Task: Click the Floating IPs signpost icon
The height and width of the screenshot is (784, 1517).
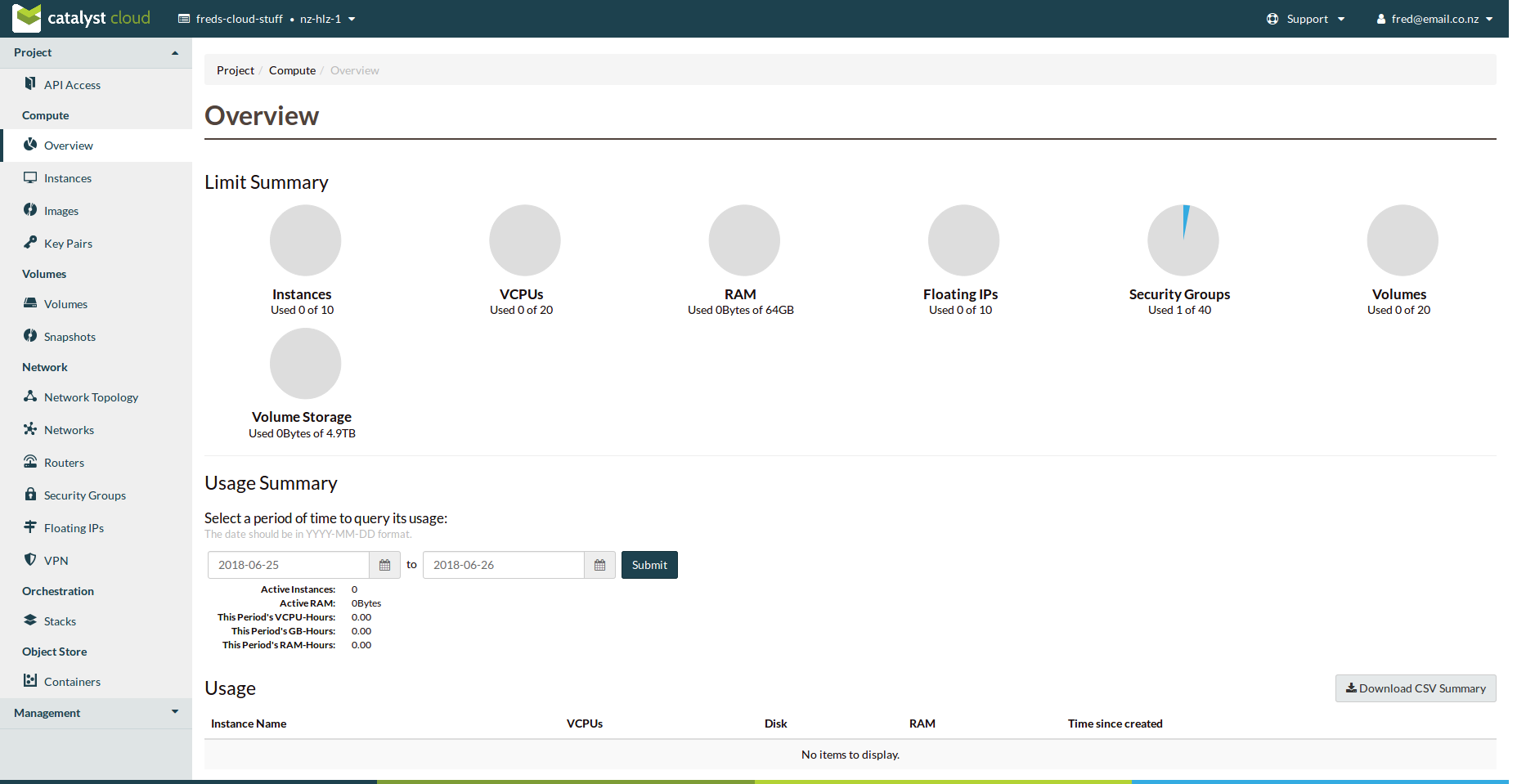Action: (30, 527)
